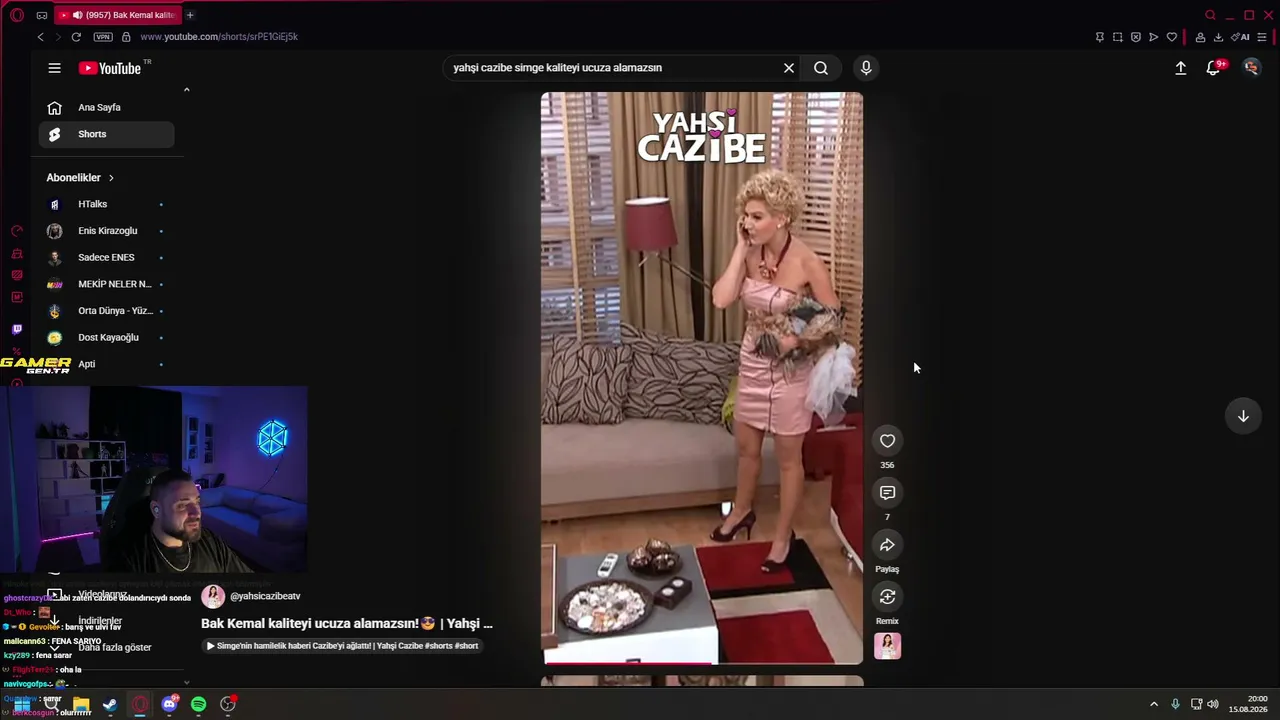This screenshot has height=720, width=1280.
Task: Open the browser downloads icon
Action: 1218,37
